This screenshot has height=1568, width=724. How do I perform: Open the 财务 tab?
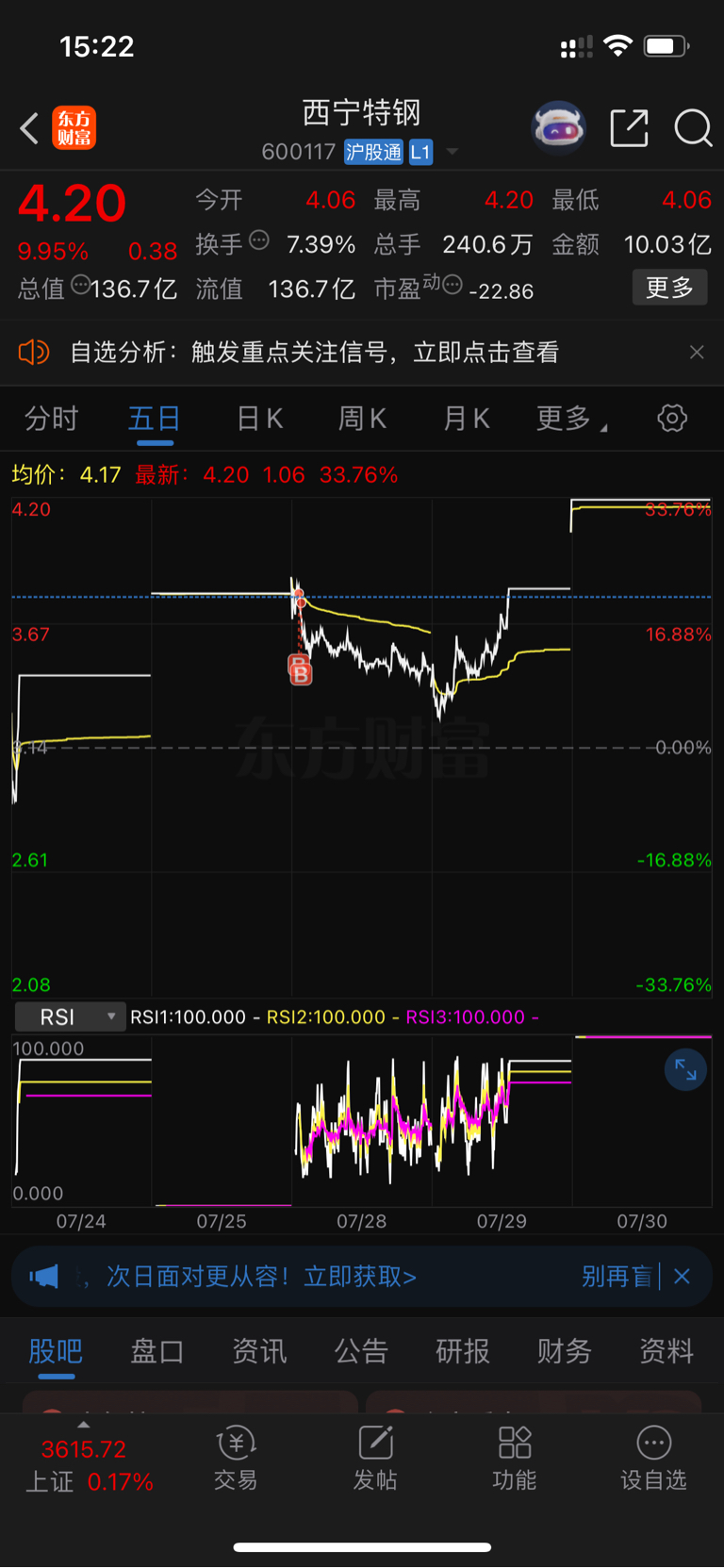click(x=565, y=1352)
